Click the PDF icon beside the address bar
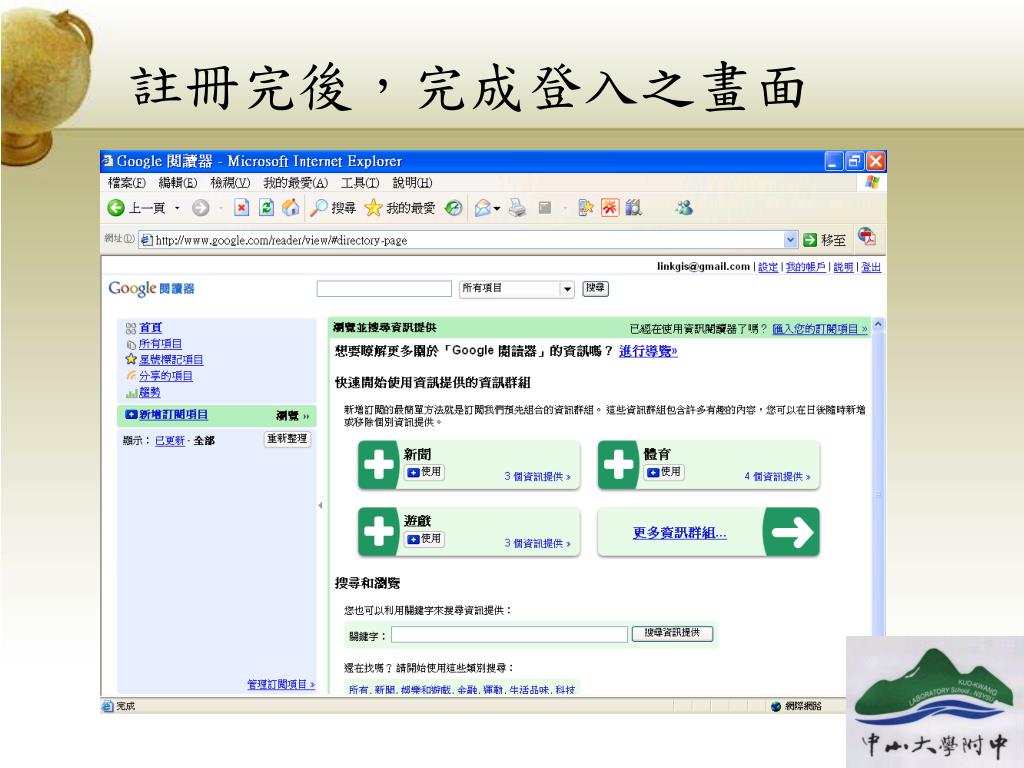The height and width of the screenshot is (768, 1024). [867, 236]
